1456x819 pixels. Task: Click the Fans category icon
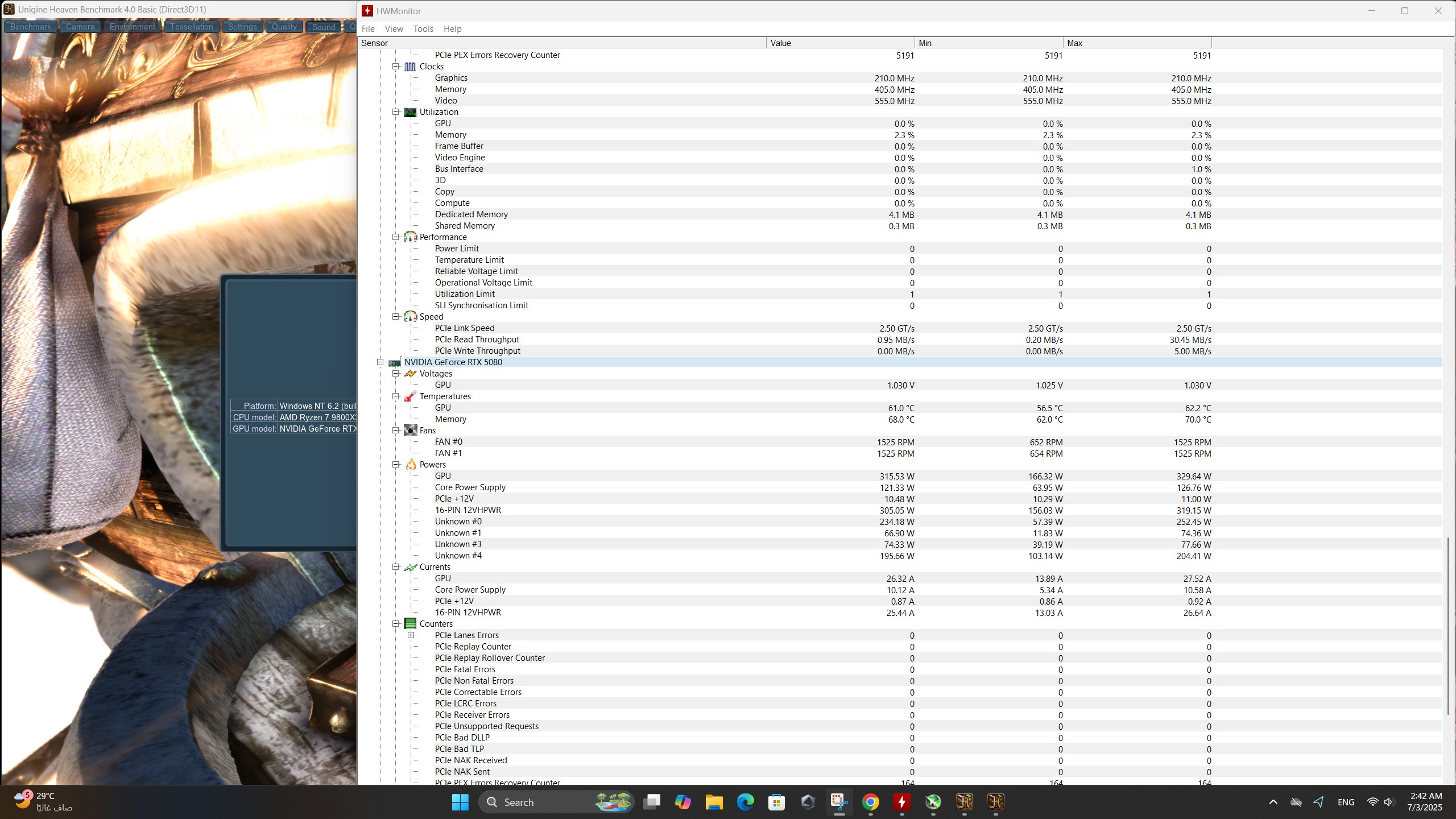(410, 431)
